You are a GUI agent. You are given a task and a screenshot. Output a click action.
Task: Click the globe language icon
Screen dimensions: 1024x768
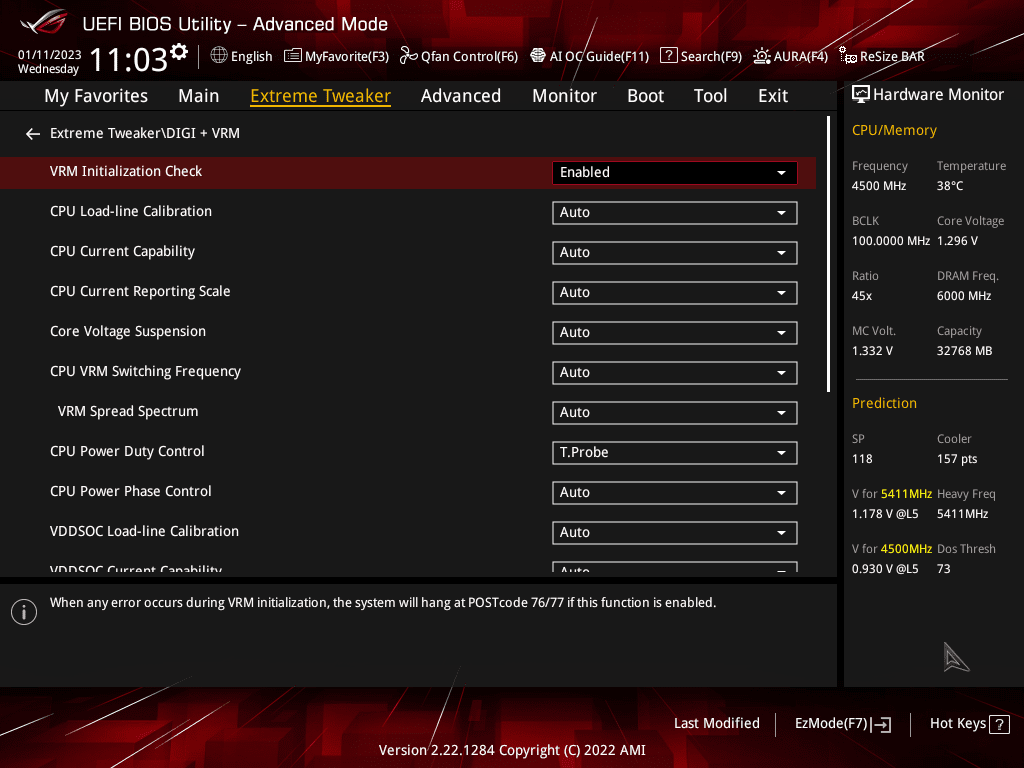point(219,56)
